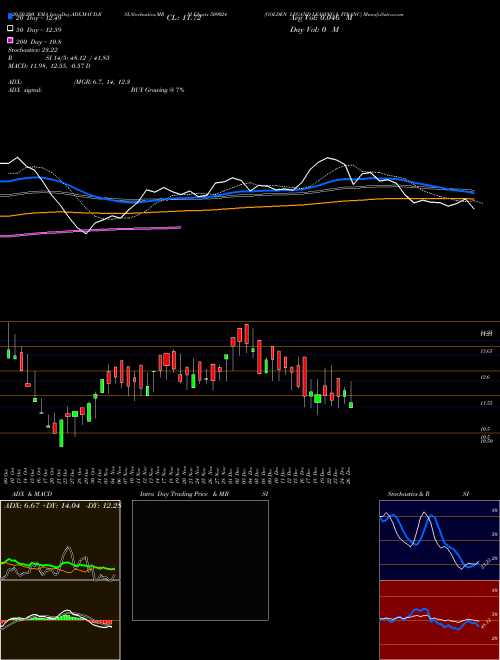Open the MACD histogram mini chart
The width and height of the screenshot is (500, 660).
pos(60,620)
